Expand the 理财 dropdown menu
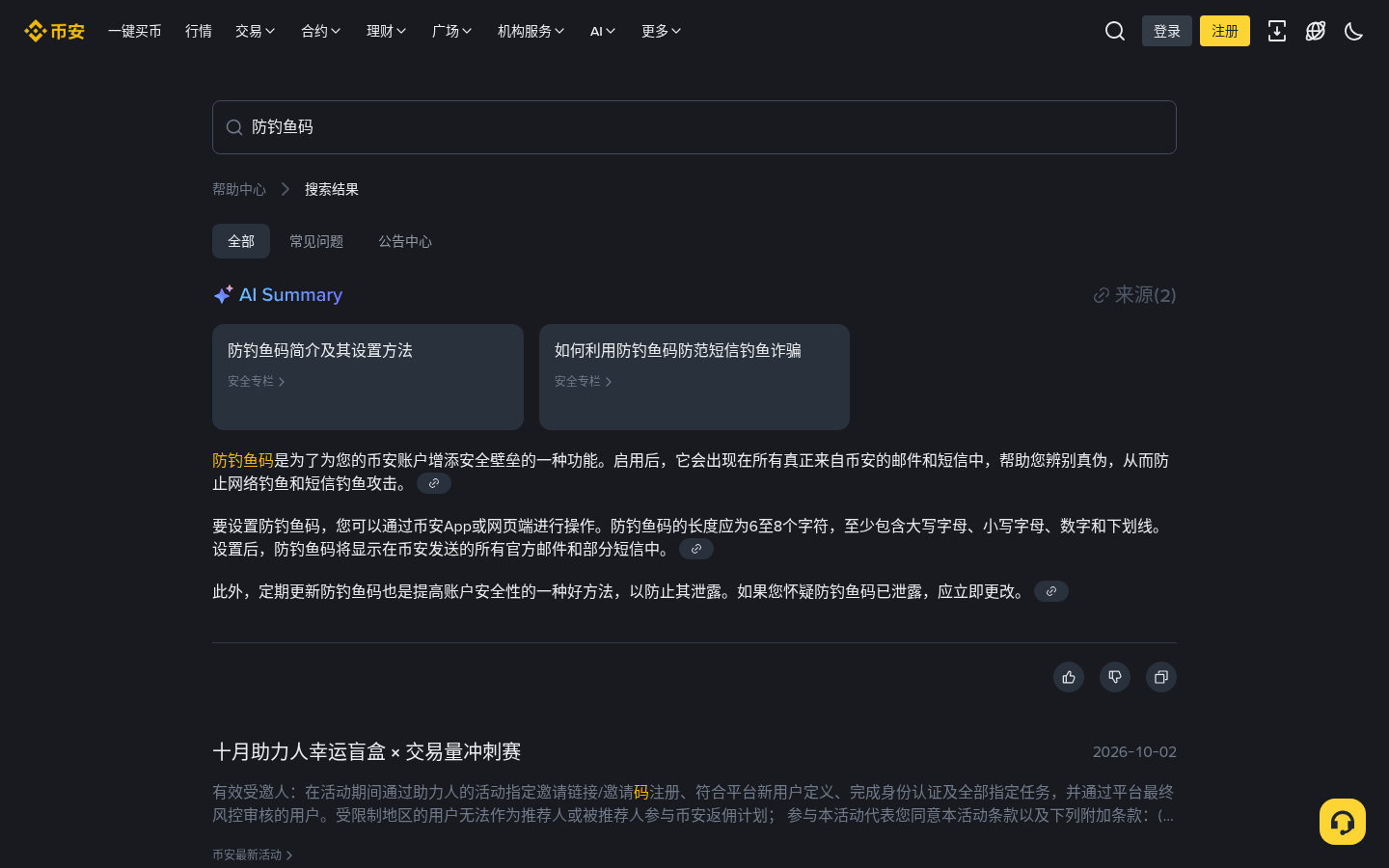The image size is (1389, 868). tap(387, 31)
